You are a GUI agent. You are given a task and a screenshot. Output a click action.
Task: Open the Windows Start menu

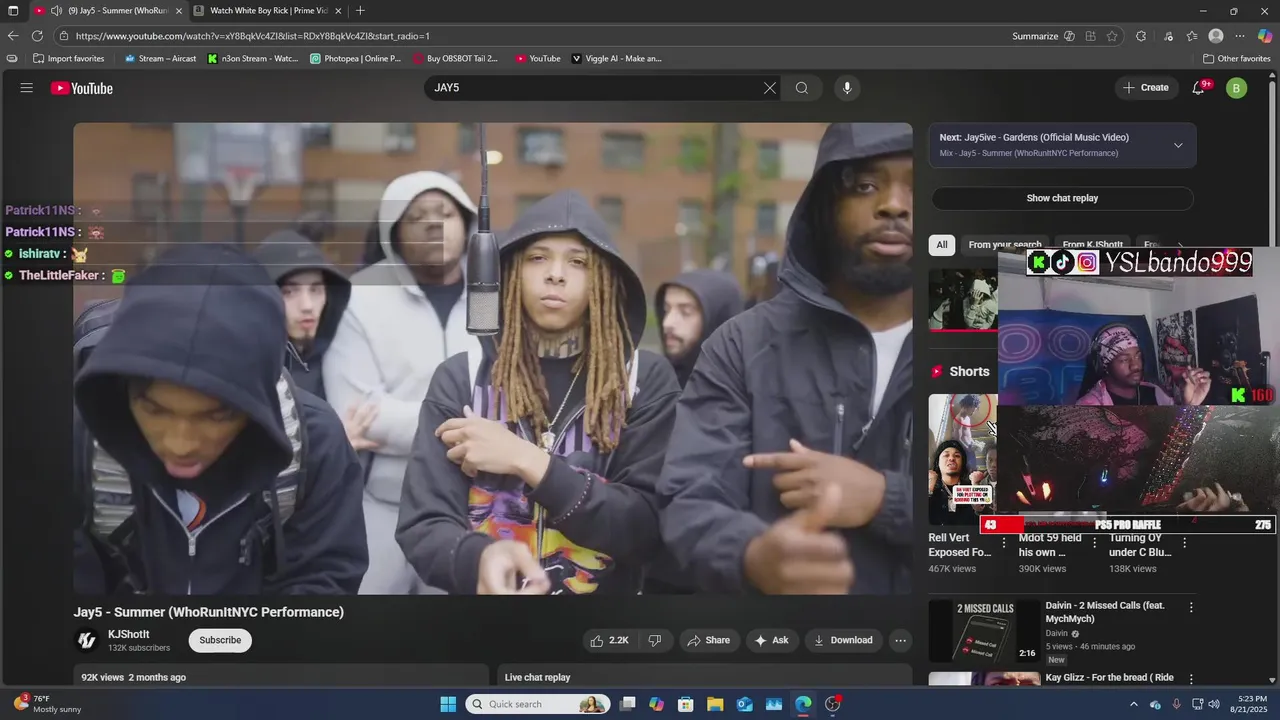pos(448,704)
